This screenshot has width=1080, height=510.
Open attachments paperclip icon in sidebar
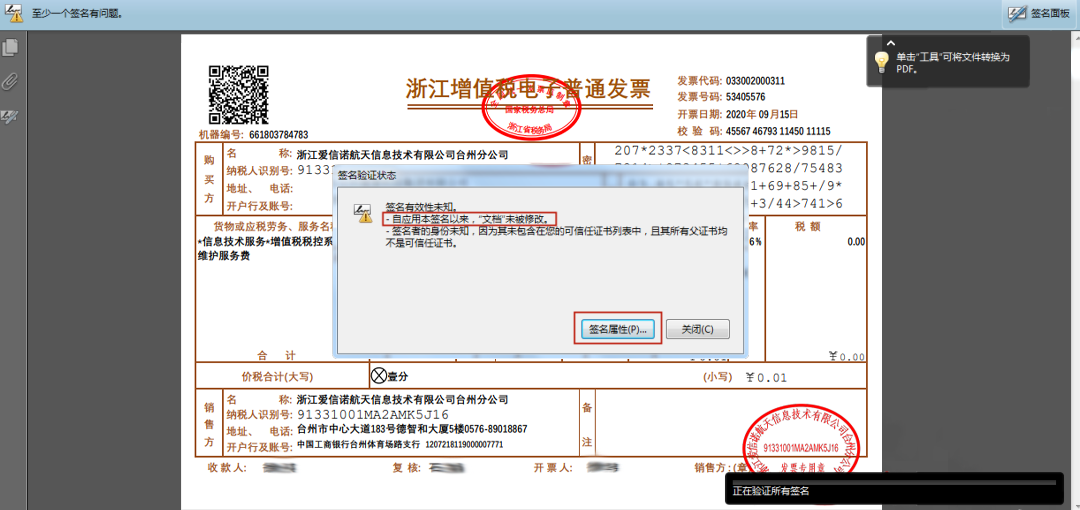(x=10, y=81)
